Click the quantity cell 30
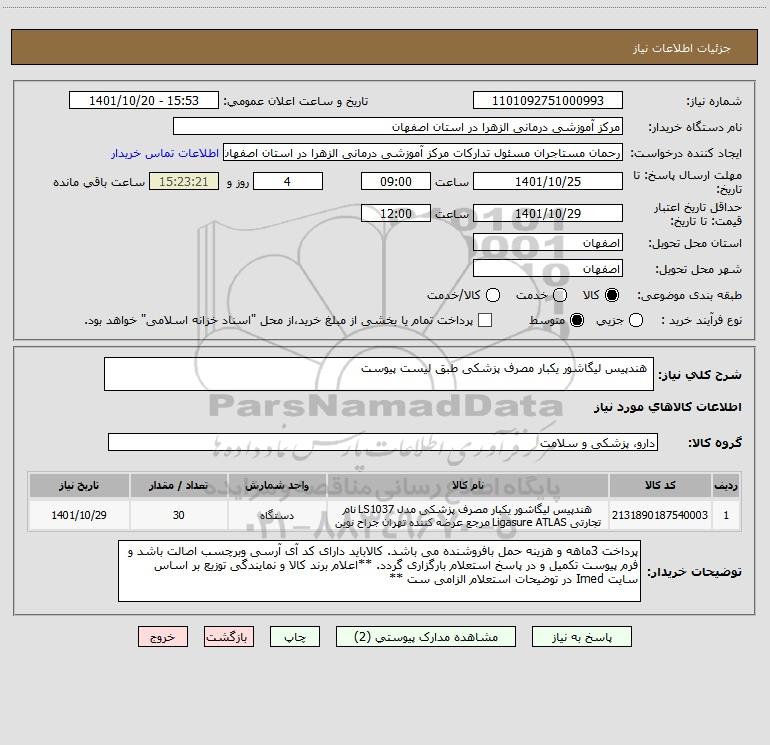This screenshot has width=770, height=745. 178,515
